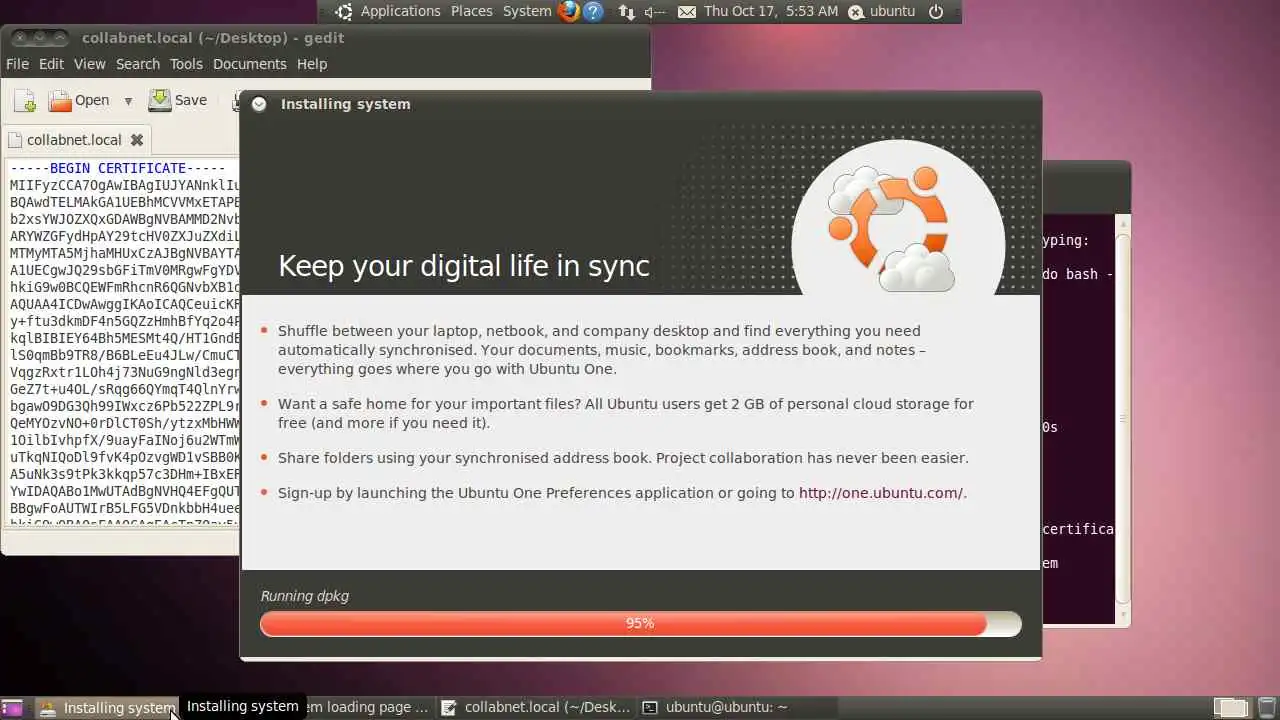Switch to Installing system taskbar entry
Screen dimensions: 1280x720
pyautogui.click(x=105, y=708)
